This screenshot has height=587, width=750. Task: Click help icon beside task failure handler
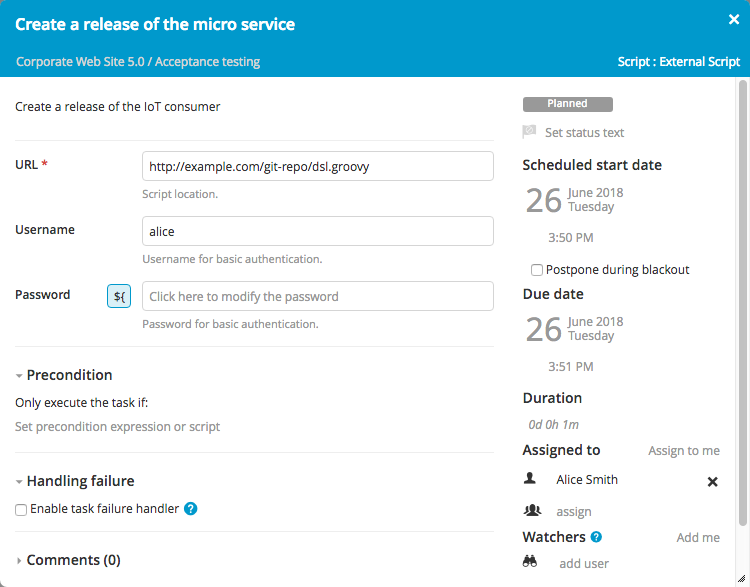coord(191,509)
